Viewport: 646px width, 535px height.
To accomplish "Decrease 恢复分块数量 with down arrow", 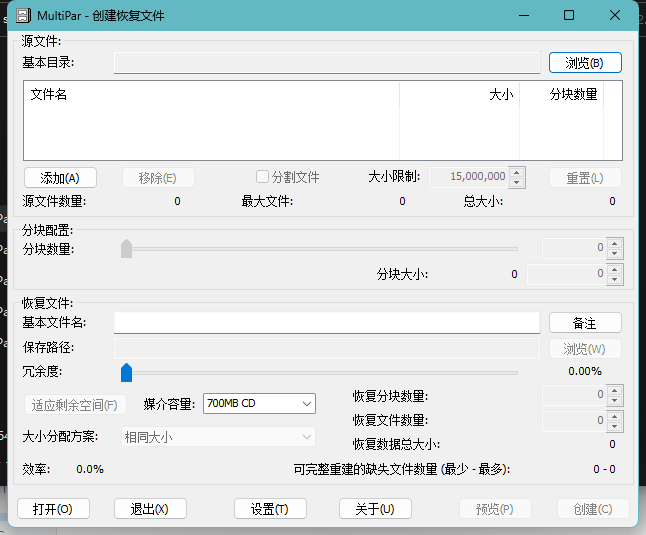I will pyautogui.click(x=615, y=401).
